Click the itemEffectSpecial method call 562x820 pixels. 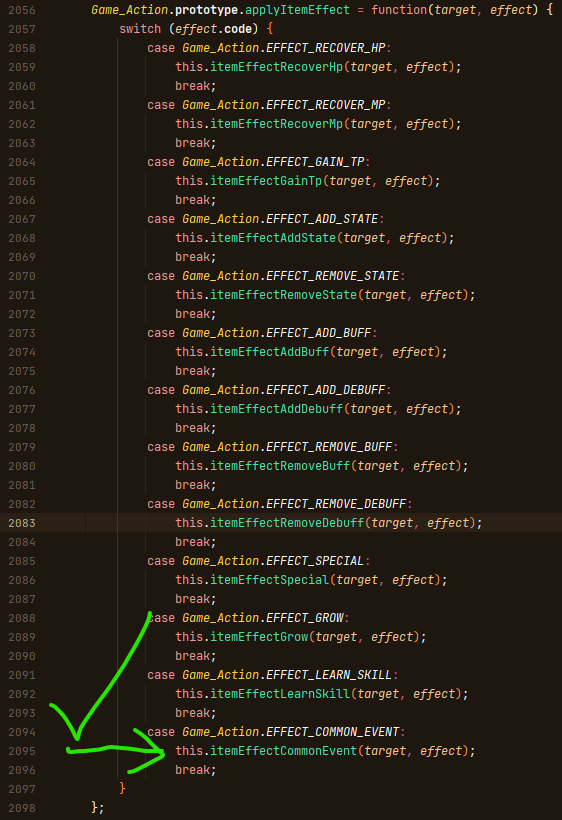[x=270, y=580]
